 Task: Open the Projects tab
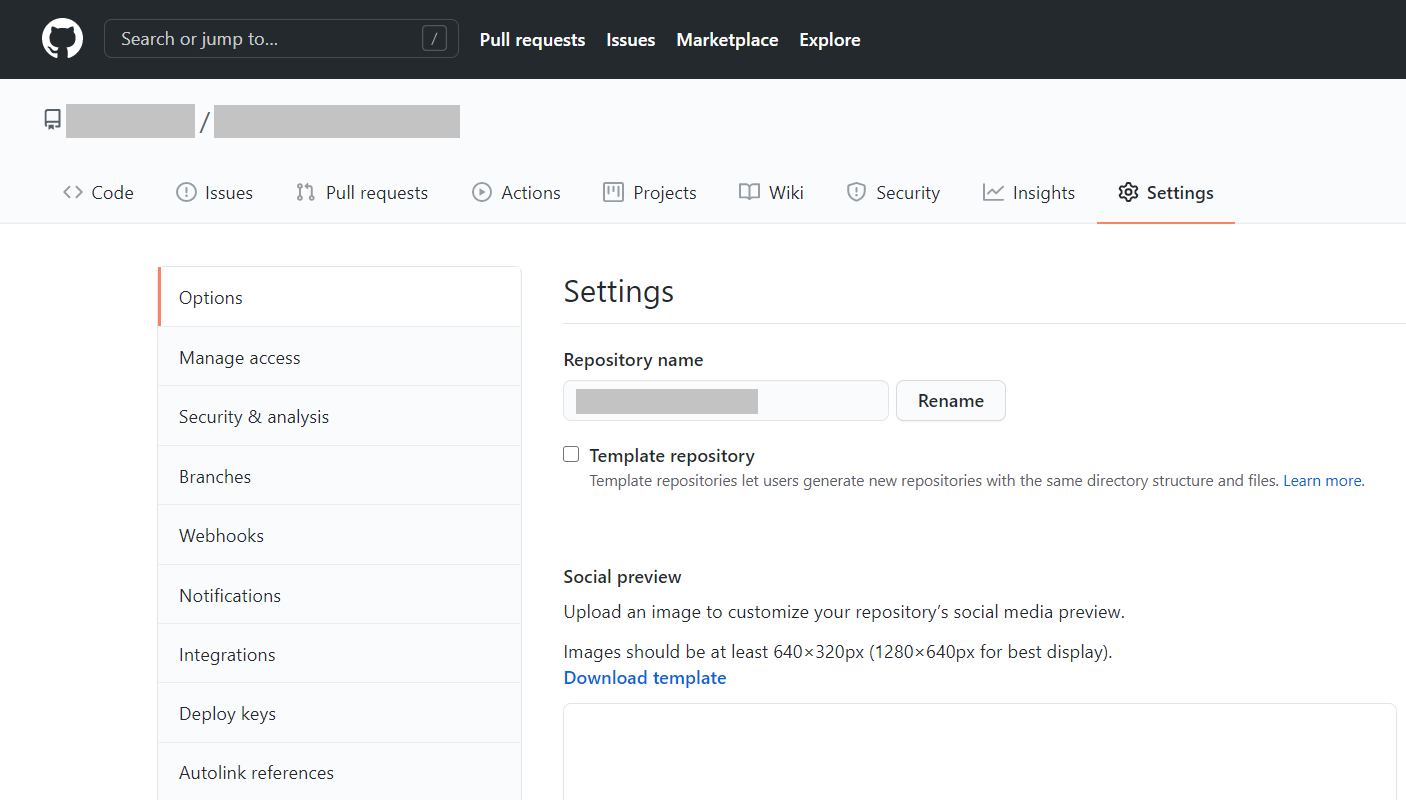coord(650,193)
